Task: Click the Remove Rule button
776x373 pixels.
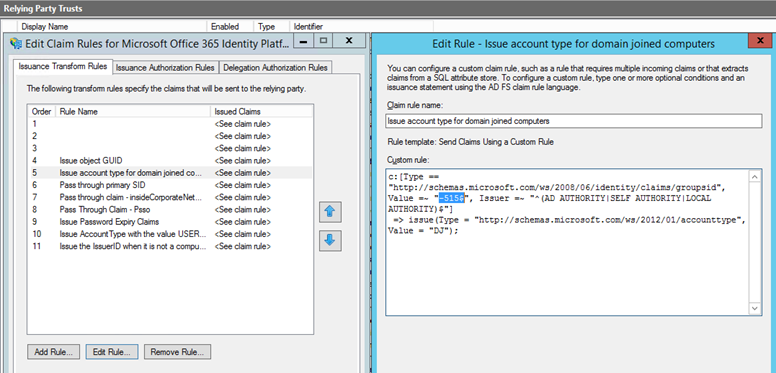Action: (177, 352)
